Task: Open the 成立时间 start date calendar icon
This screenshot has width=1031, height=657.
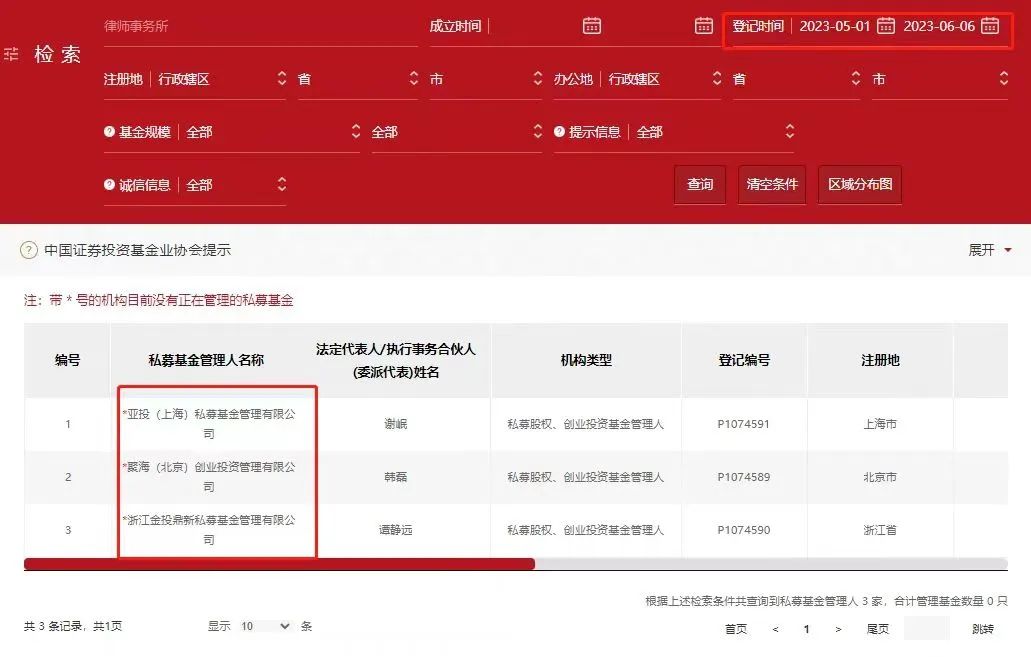Action: click(x=592, y=26)
